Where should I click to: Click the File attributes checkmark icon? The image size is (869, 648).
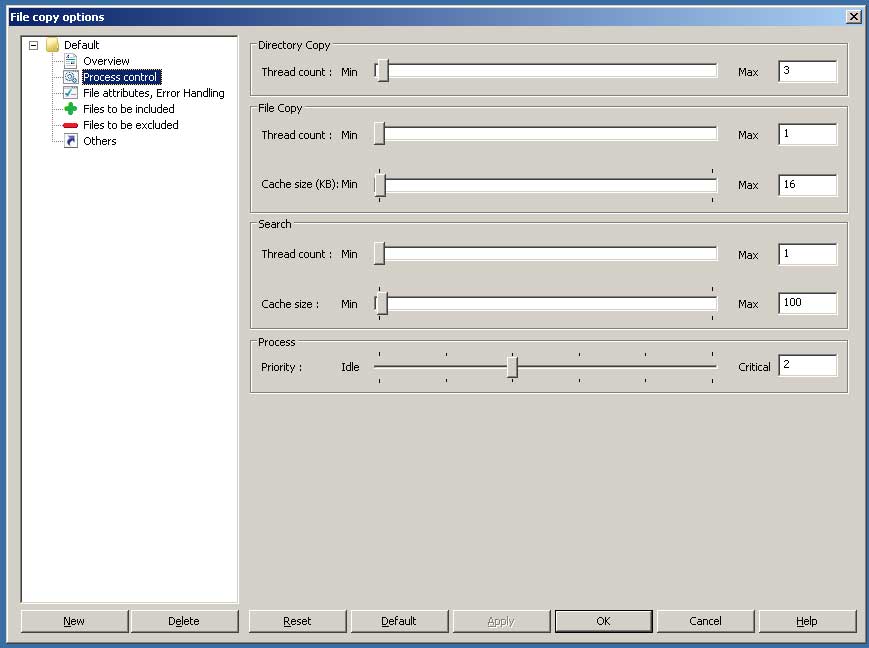70,93
